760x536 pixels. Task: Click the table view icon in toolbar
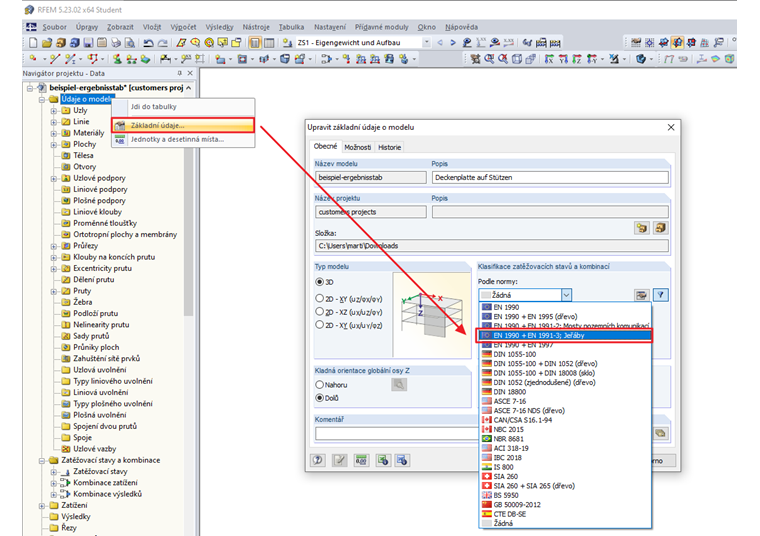pos(269,43)
